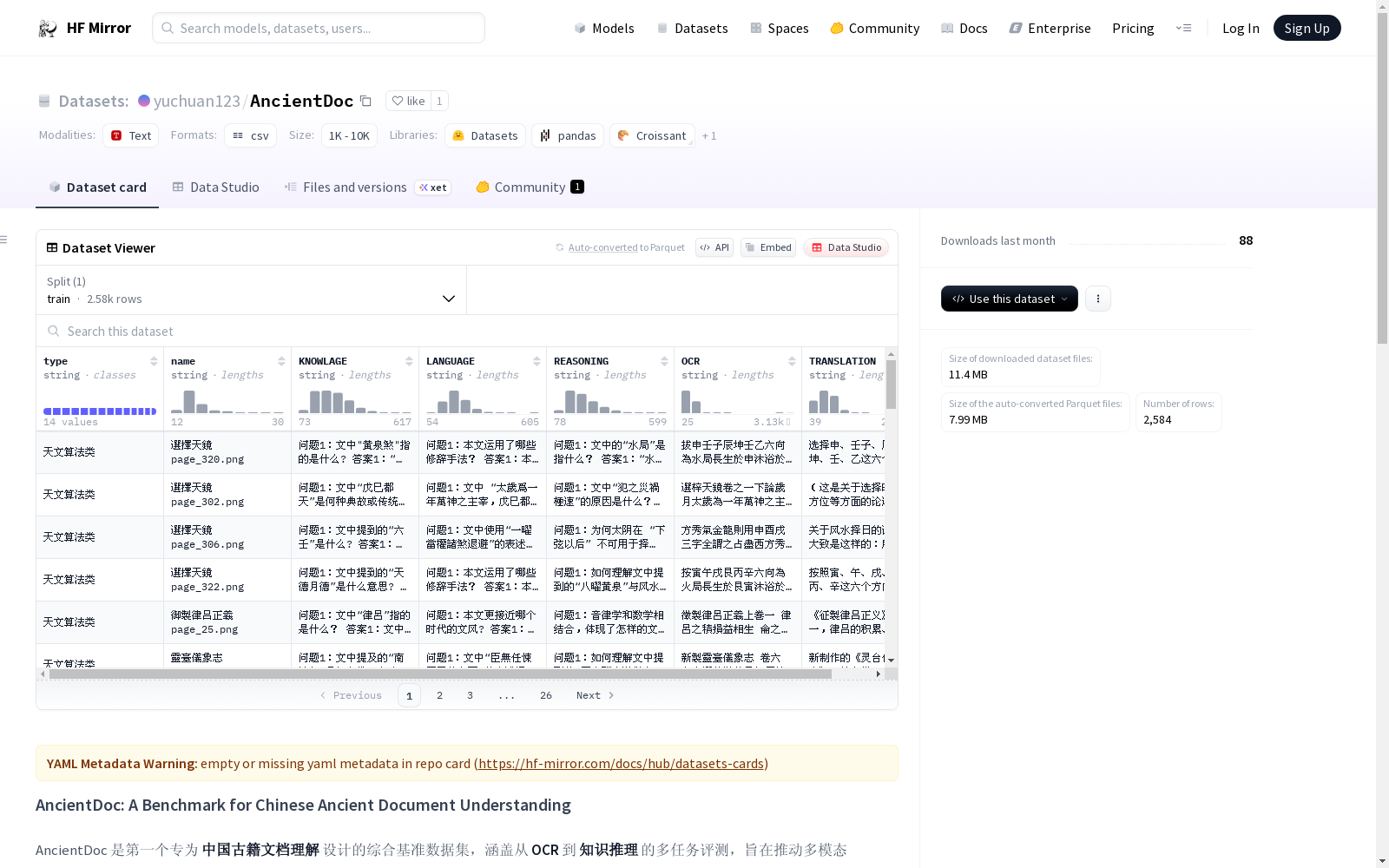This screenshot has width=1389, height=868.
Task: Click the table horizontal scrollbar
Action: 440,674
